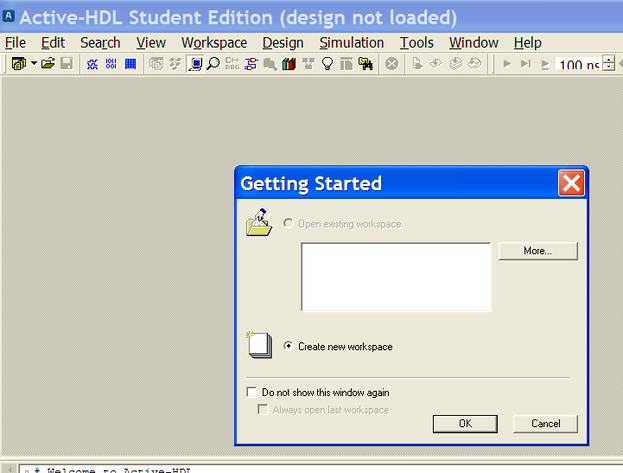623x473 pixels.
Task: Click the grayed structure icon left of the monitor icon
Action: coord(175,64)
